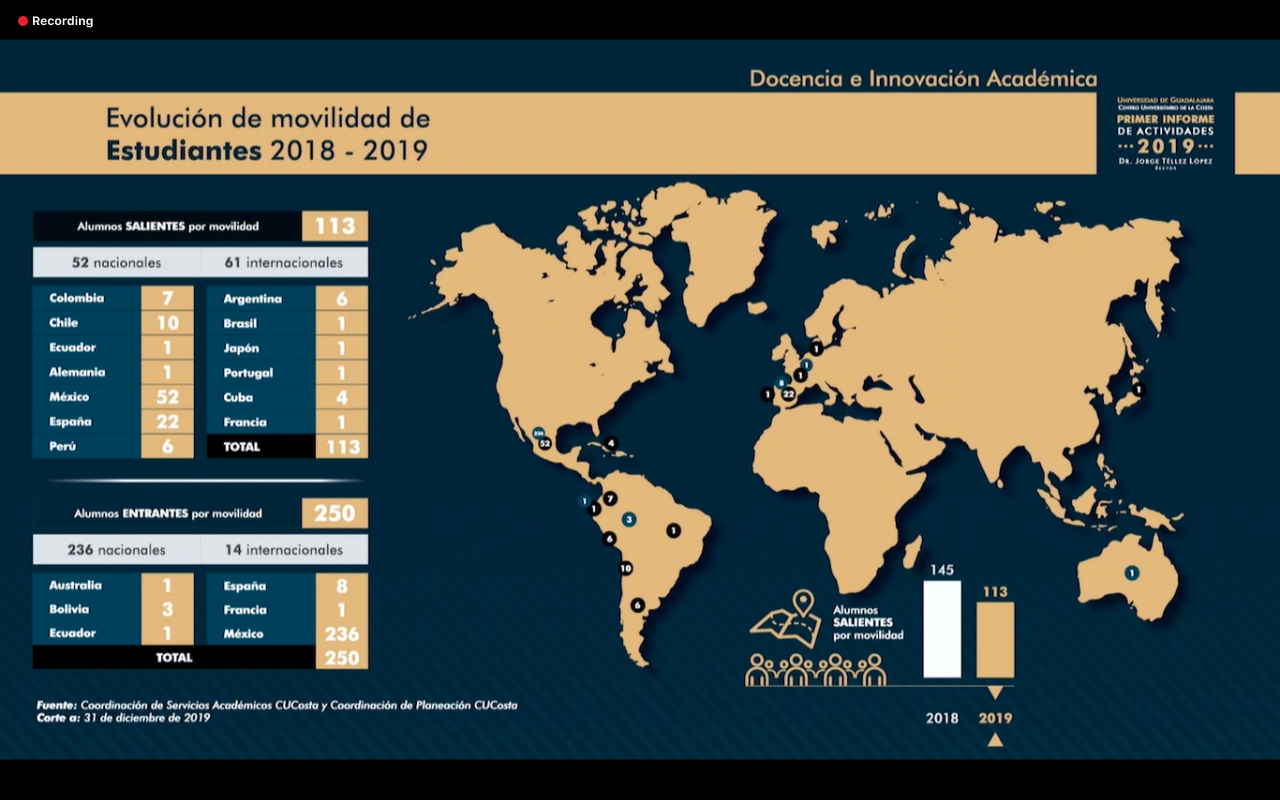Select the 52 nacionales cell

[116, 263]
